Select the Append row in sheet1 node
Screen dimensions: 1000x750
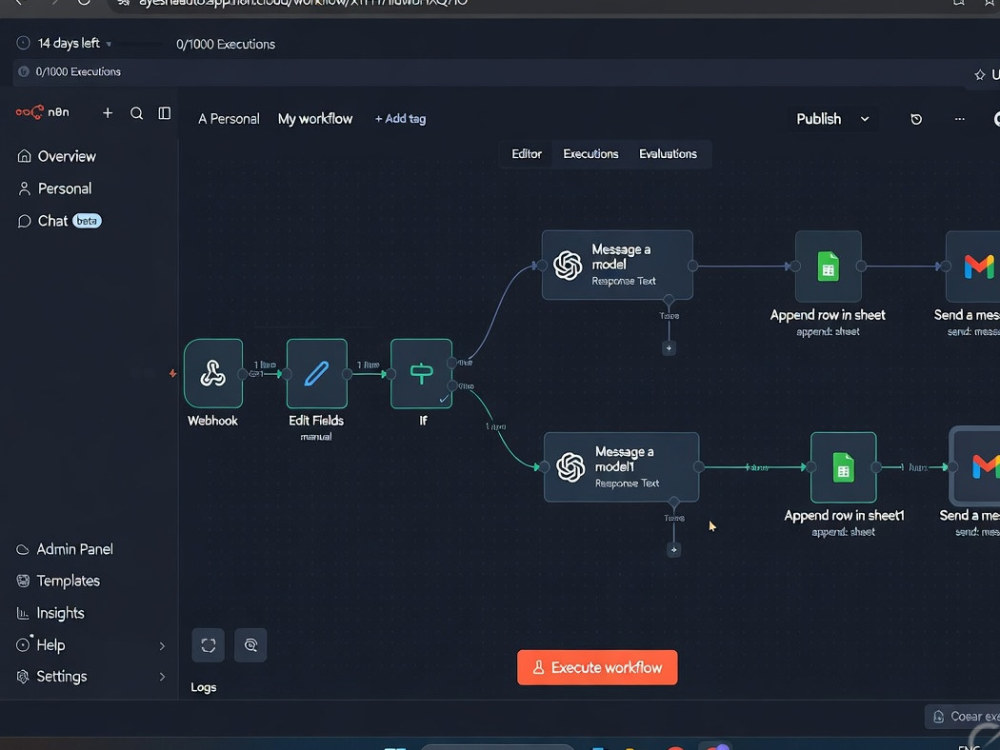843,467
